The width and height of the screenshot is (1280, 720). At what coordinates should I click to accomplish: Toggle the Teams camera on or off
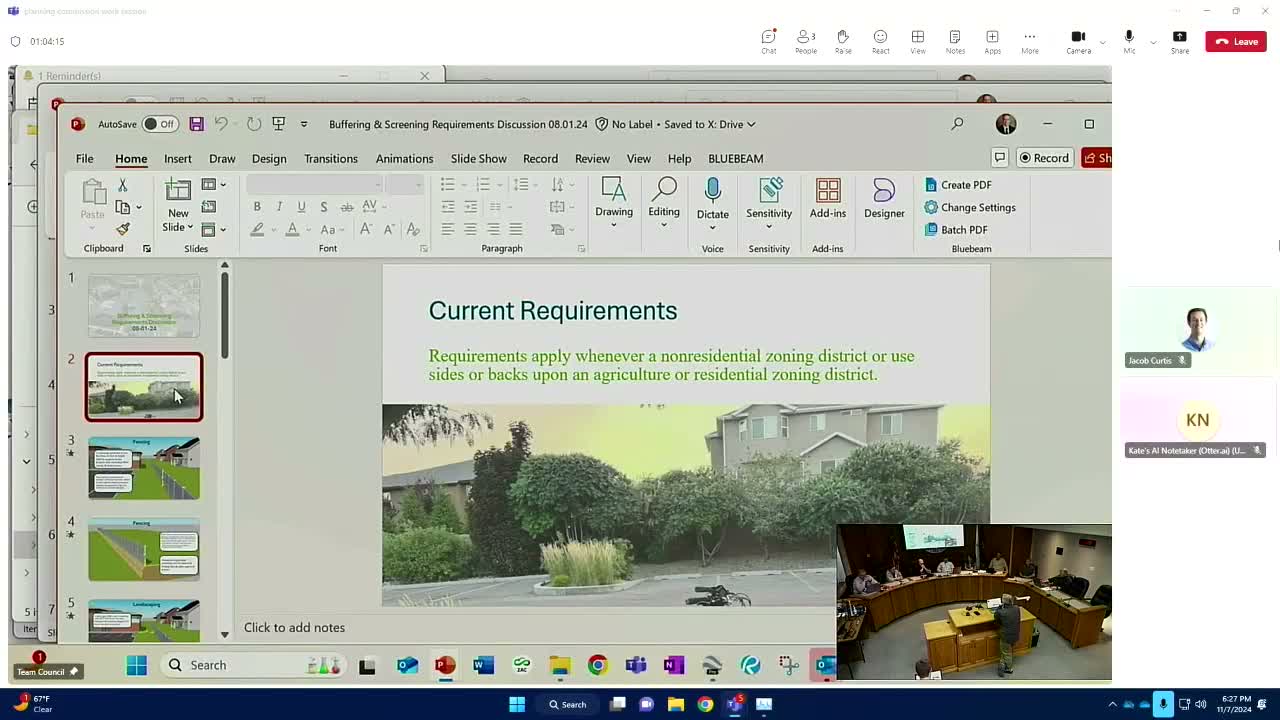click(x=1078, y=41)
